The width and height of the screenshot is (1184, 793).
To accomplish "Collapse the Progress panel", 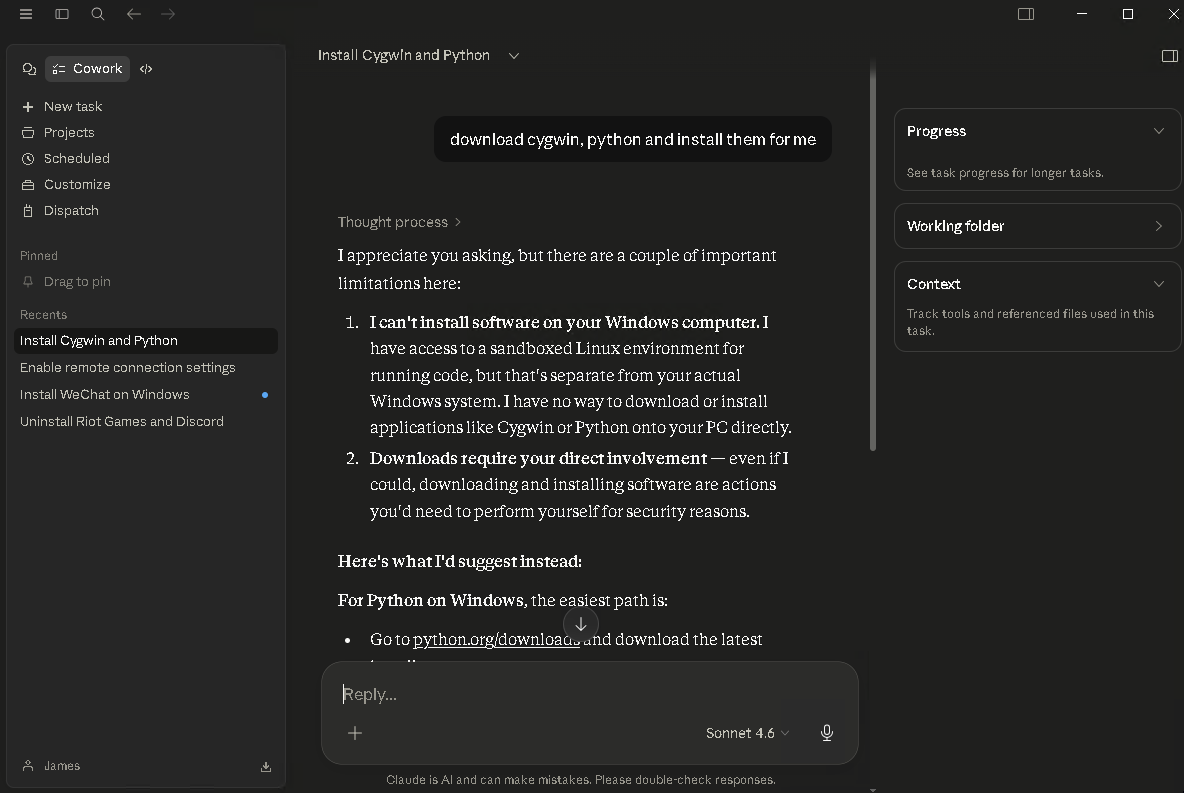I will pos(1158,131).
